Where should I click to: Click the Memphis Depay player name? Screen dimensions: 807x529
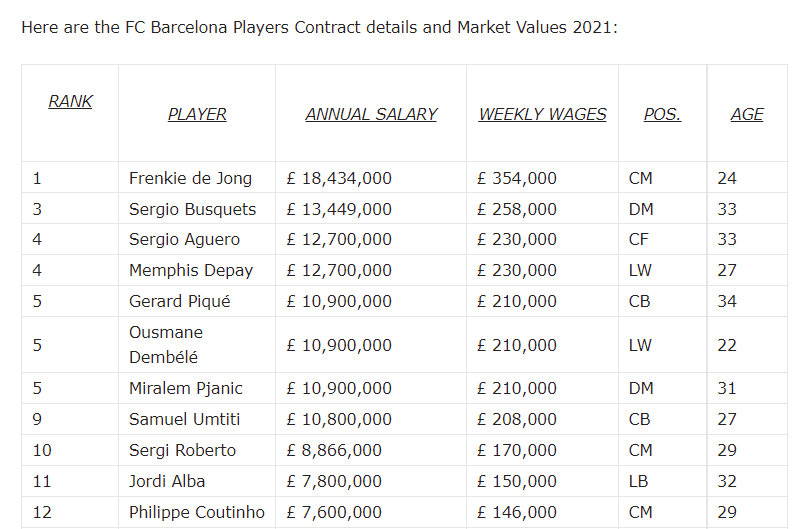click(191, 270)
